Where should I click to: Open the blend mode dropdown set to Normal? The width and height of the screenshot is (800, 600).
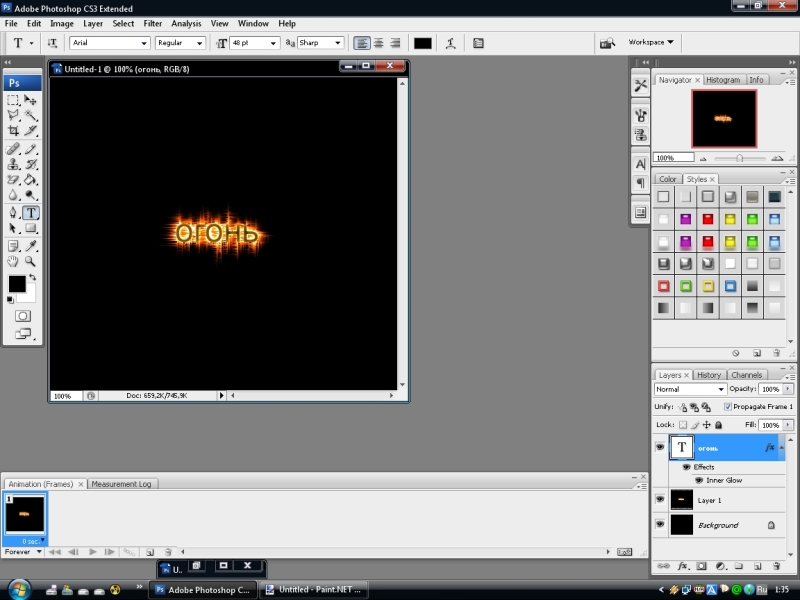pos(690,389)
